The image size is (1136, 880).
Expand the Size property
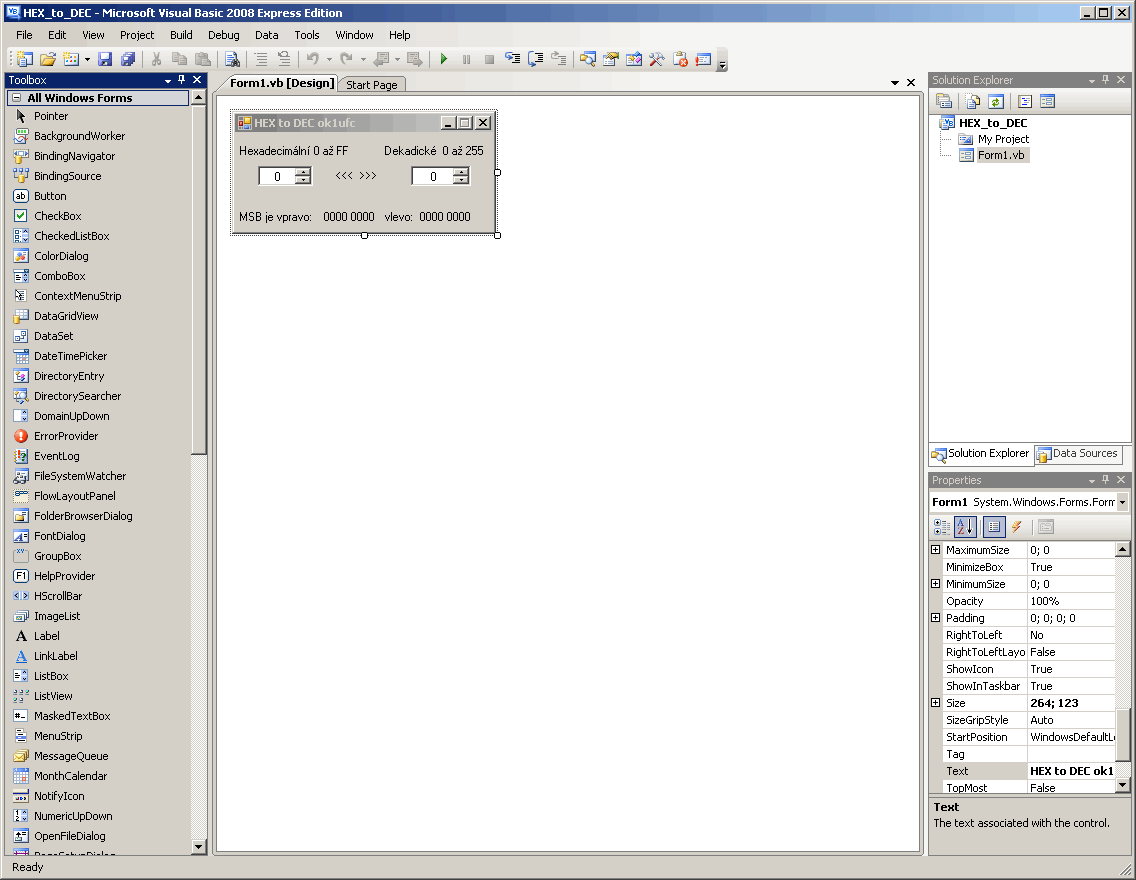936,703
